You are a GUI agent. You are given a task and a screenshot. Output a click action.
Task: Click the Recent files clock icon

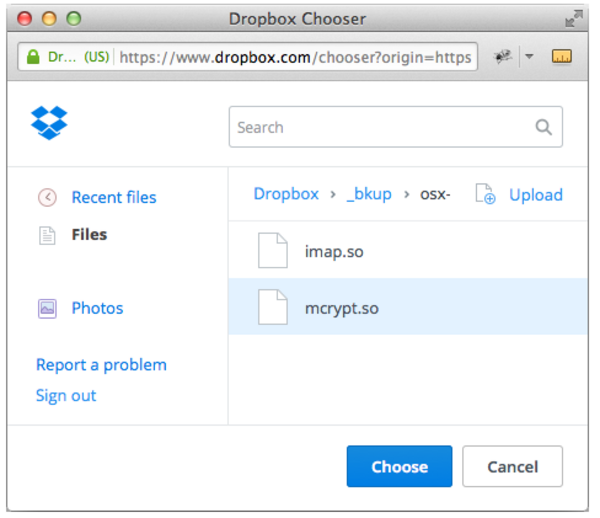point(47,197)
